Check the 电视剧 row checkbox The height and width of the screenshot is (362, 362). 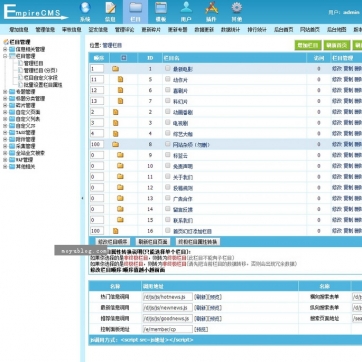[168, 122]
